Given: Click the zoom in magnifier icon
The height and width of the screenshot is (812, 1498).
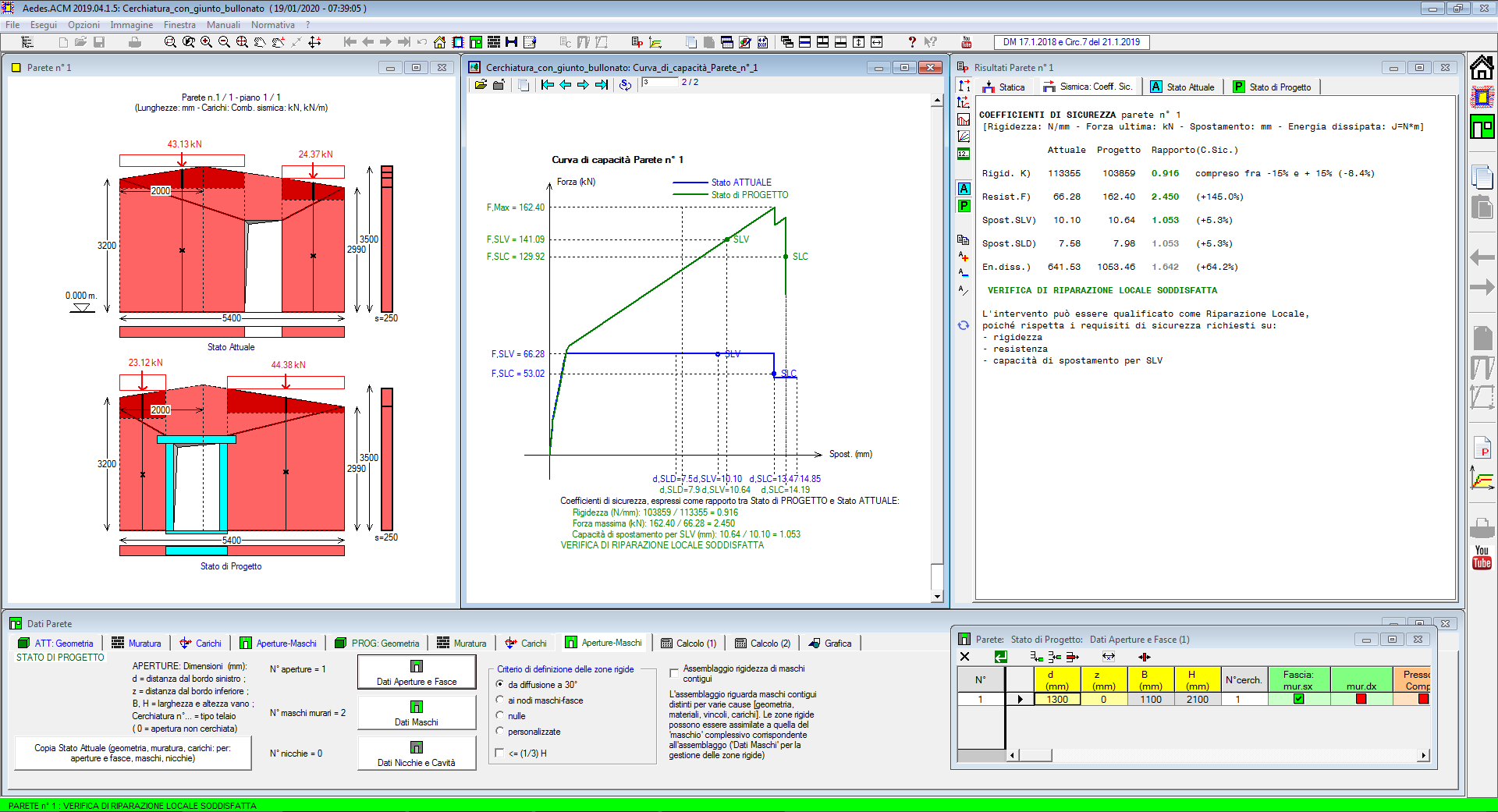Looking at the screenshot, I should (206, 42).
